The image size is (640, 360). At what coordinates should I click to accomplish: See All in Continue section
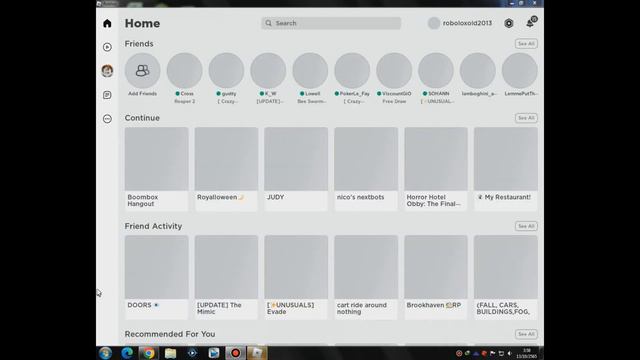(x=526, y=118)
